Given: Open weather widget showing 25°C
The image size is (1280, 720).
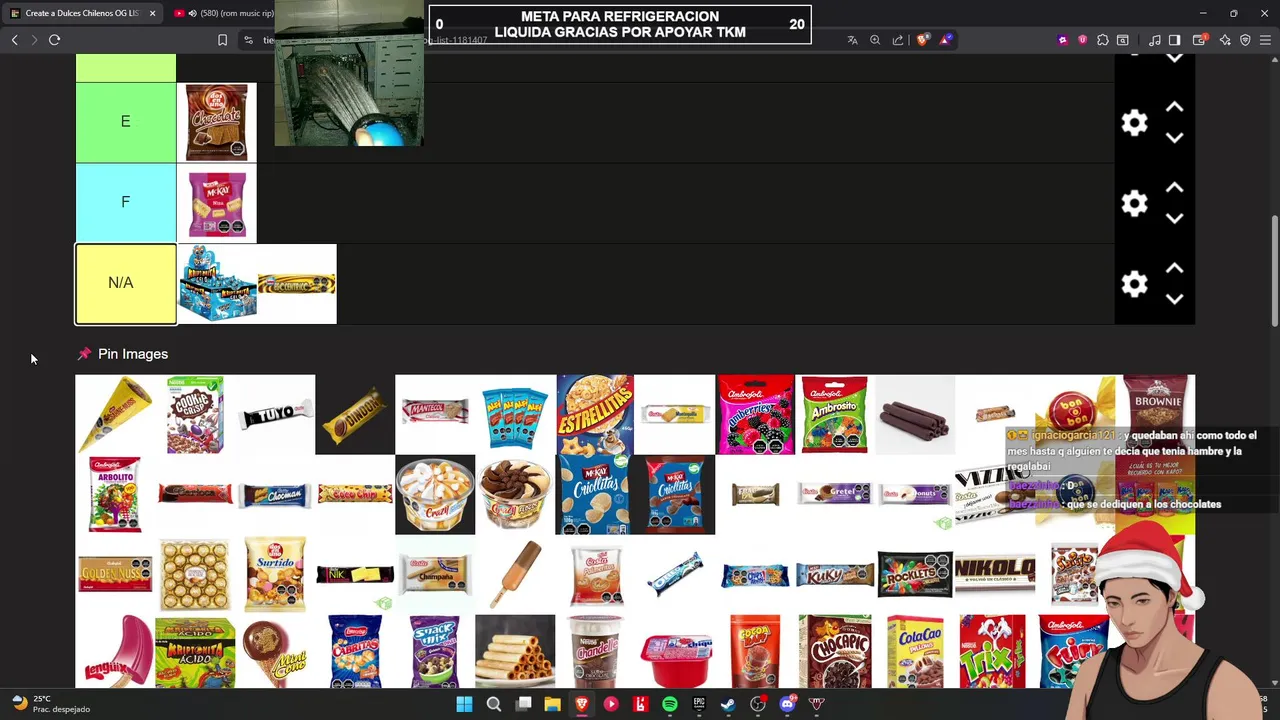Looking at the screenshot, I should (50, 704).
